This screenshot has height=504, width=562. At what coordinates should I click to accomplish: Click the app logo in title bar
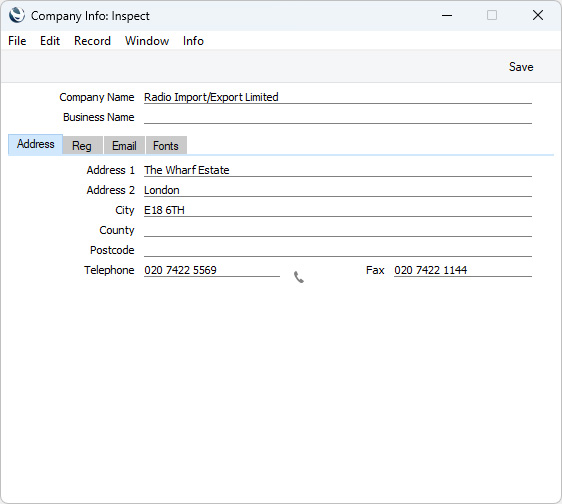pos(17,15)
